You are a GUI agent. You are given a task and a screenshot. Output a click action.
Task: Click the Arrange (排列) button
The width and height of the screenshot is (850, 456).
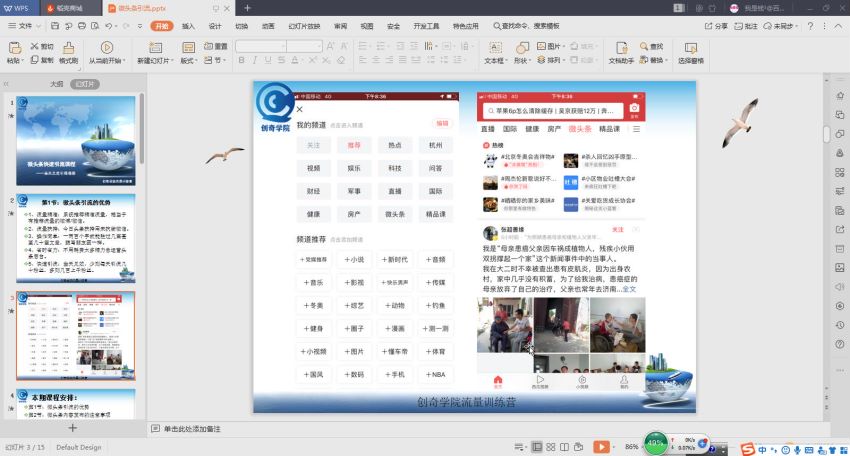tap(550, 60)
